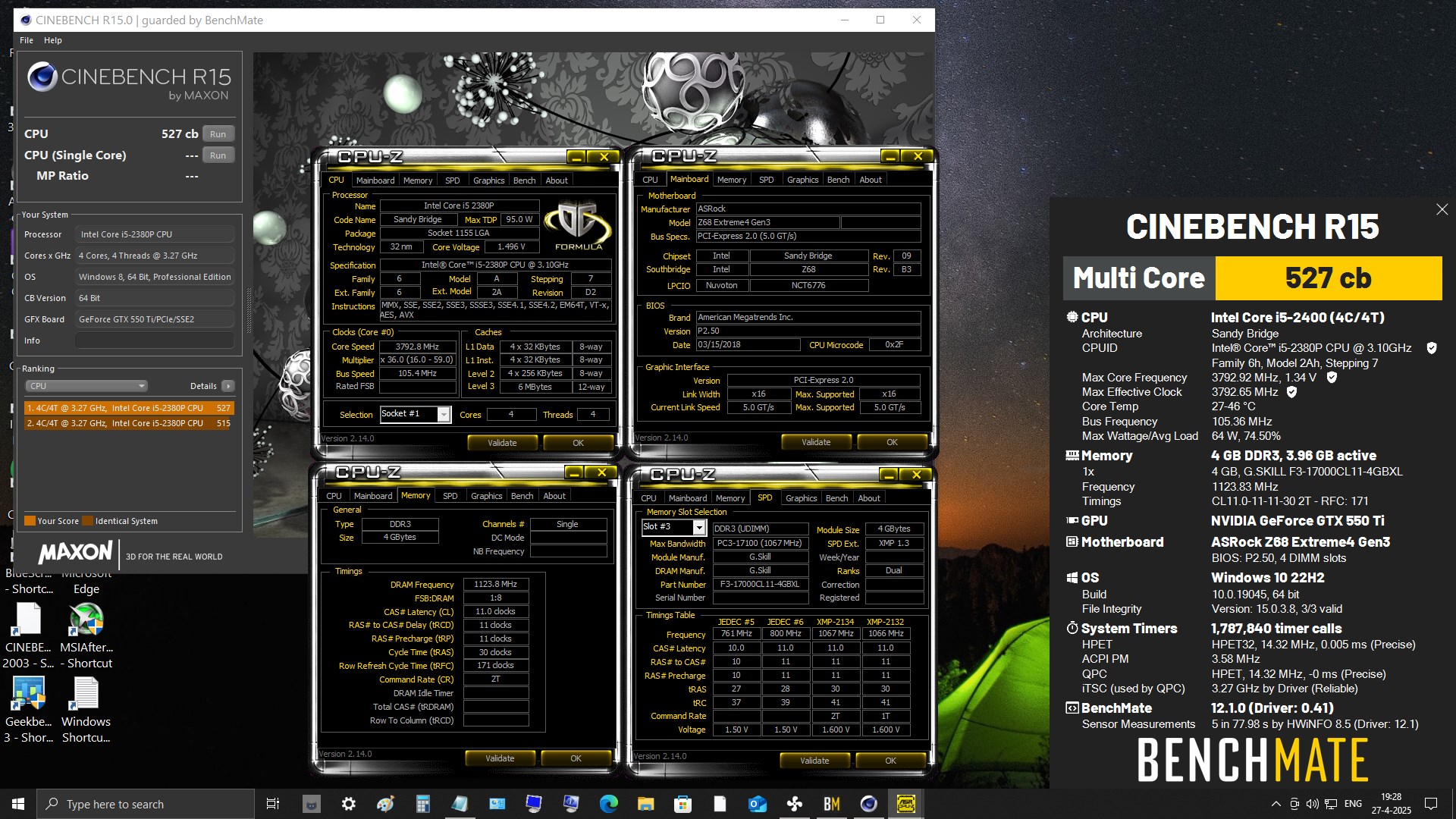The image size is (1456, 819).
Task: Open the Task View button
Action: click(x=273, y=804)
